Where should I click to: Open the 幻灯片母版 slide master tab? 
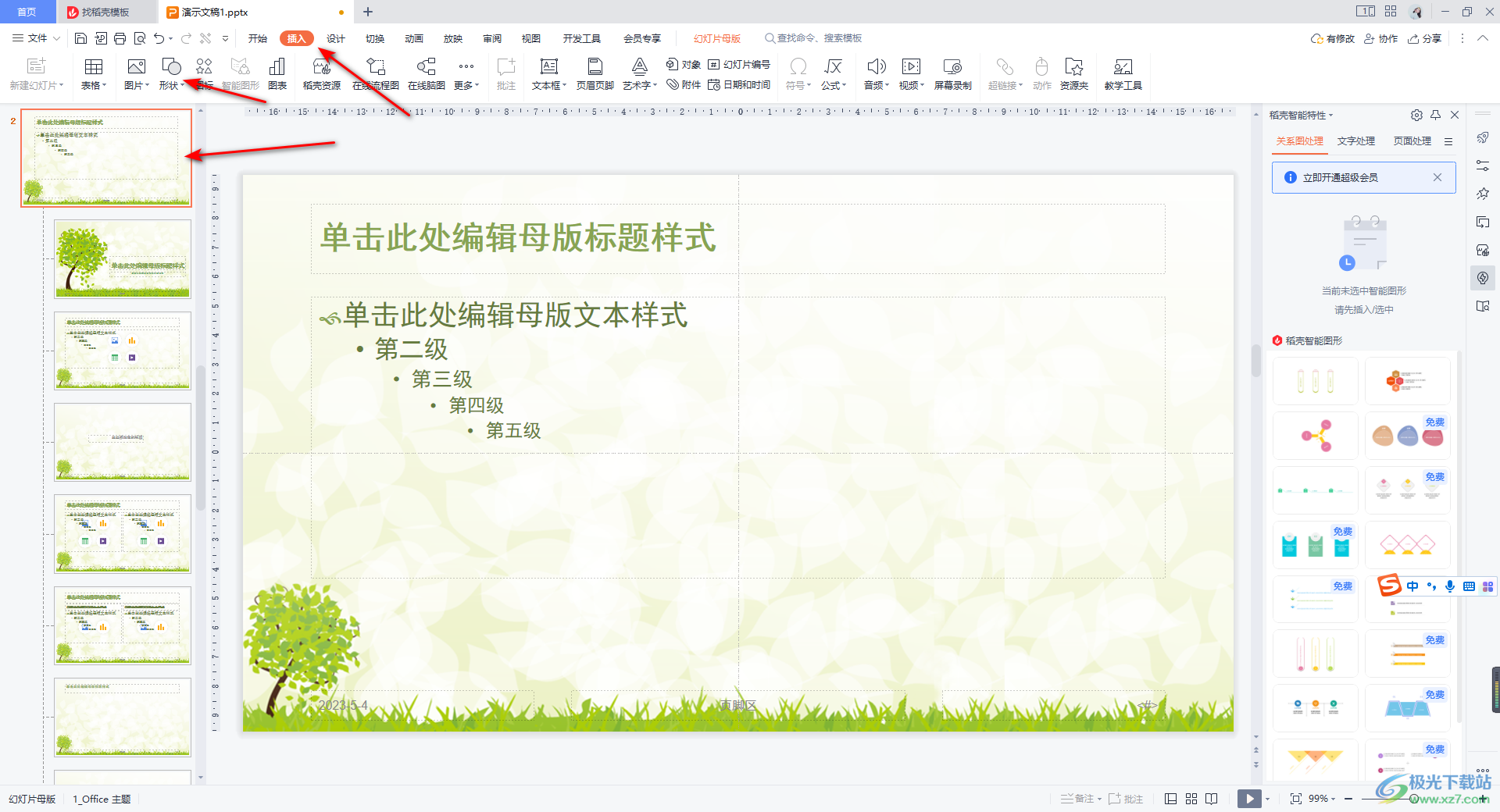tap(717, 38)
